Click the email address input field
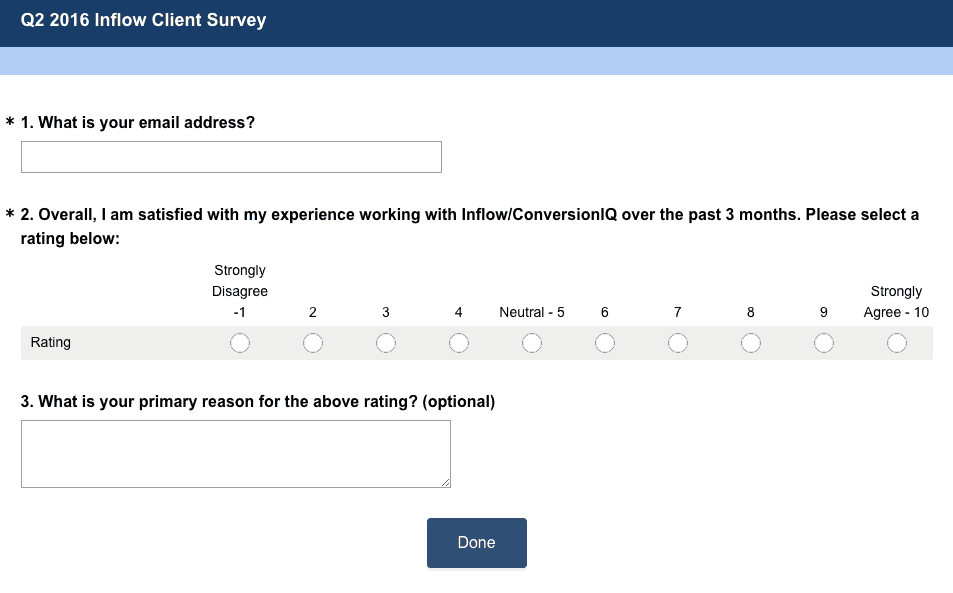 coord(231,157)
